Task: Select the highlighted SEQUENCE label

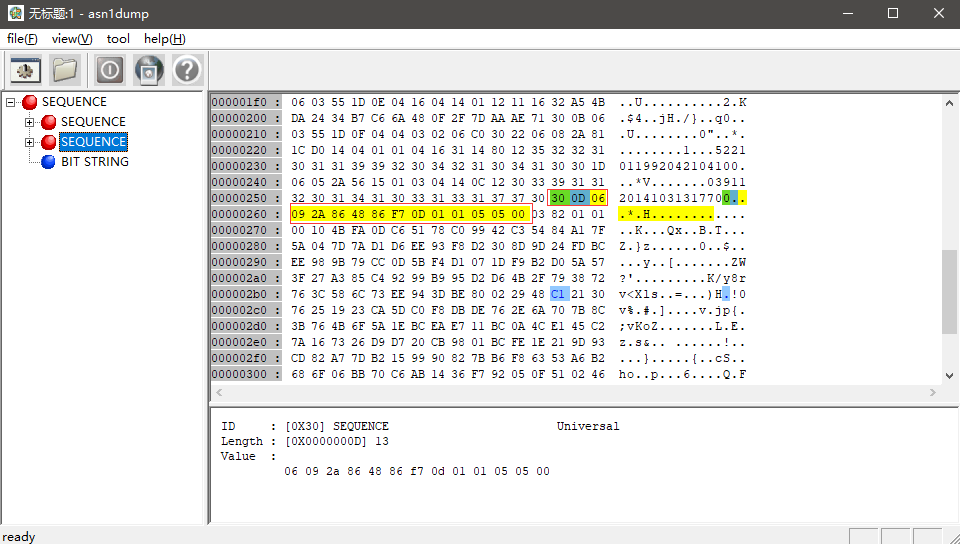Action: click(93, 142)
